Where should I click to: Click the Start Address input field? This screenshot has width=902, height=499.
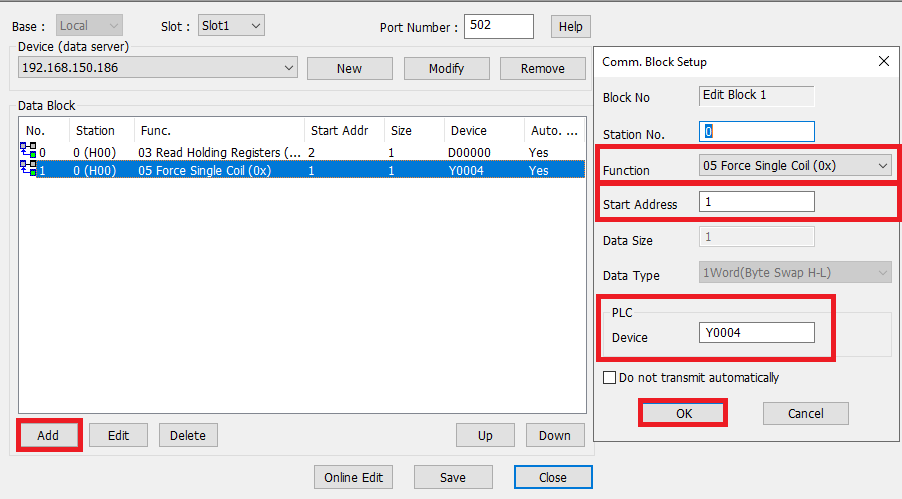point(756,201)
